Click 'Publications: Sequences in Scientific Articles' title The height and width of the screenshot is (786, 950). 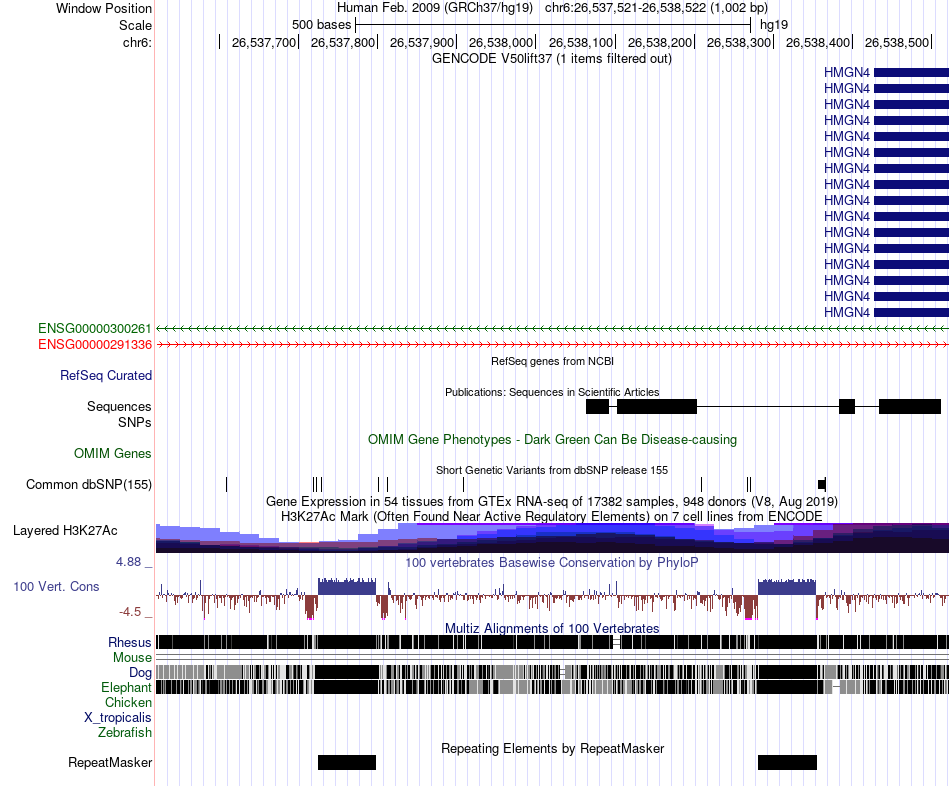tap(552, 392)
